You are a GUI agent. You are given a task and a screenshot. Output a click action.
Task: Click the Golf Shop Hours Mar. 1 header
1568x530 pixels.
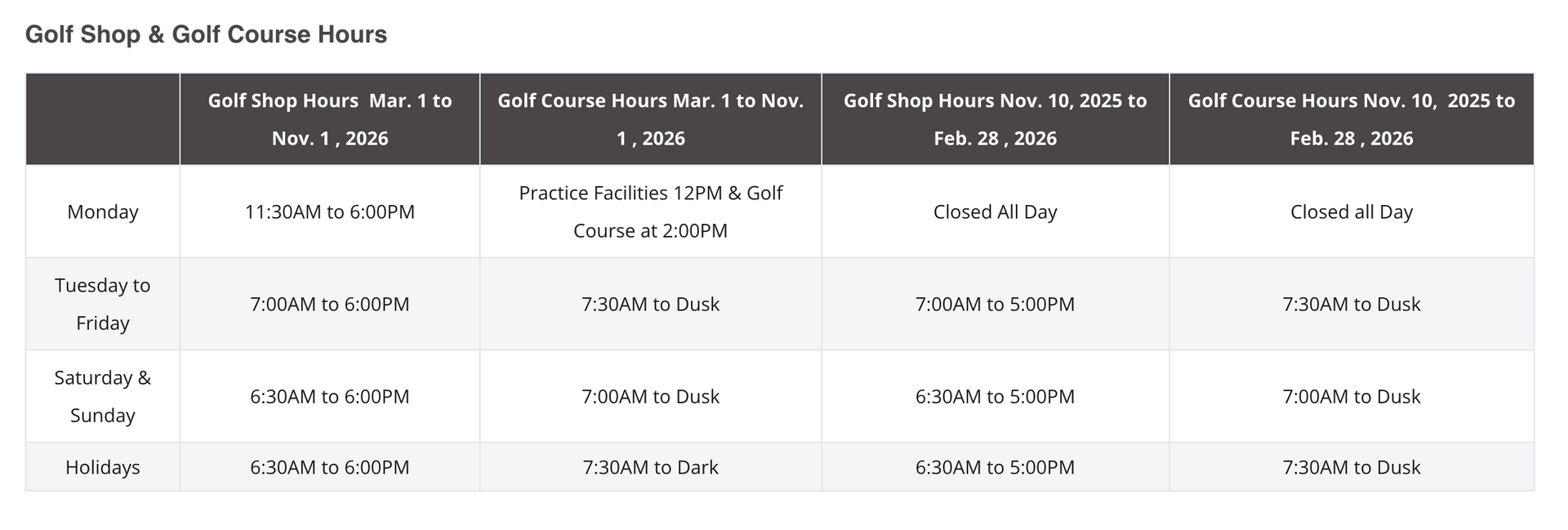(x=329, y=119)
